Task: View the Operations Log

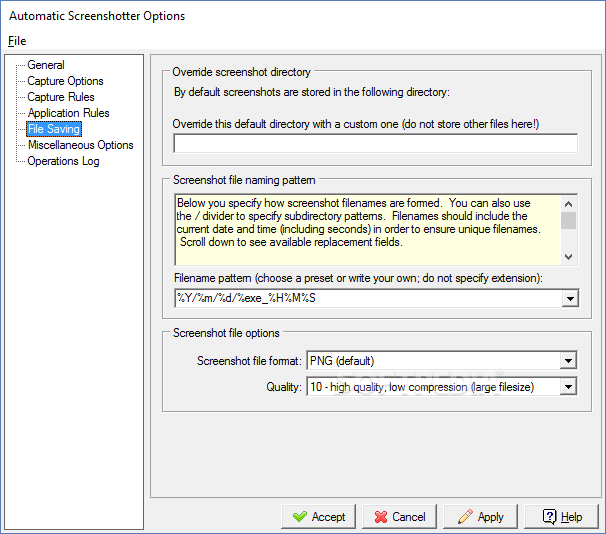Action: (x=63, y=161)
